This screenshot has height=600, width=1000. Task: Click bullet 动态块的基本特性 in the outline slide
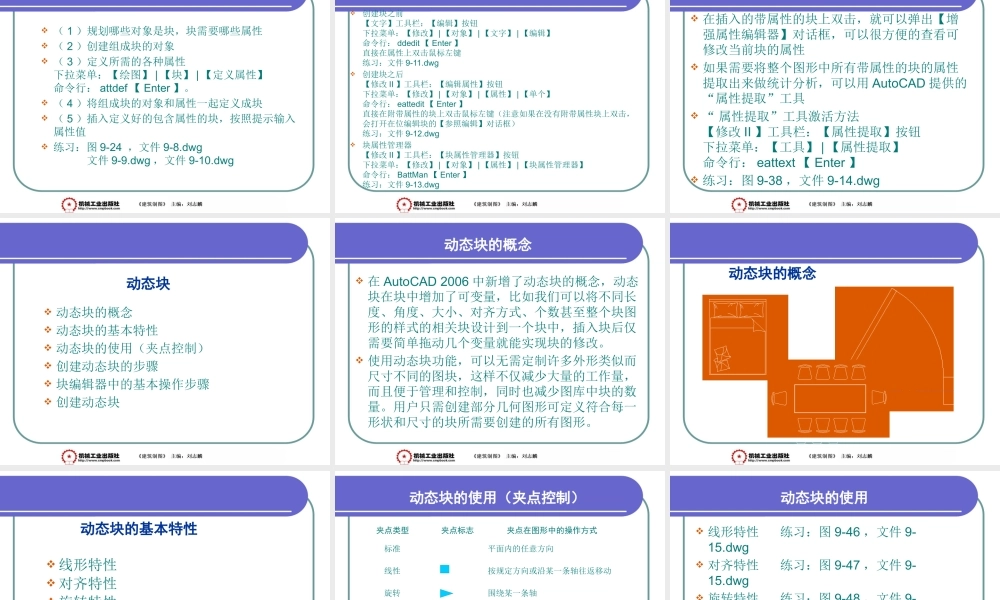tap(107, 330)
